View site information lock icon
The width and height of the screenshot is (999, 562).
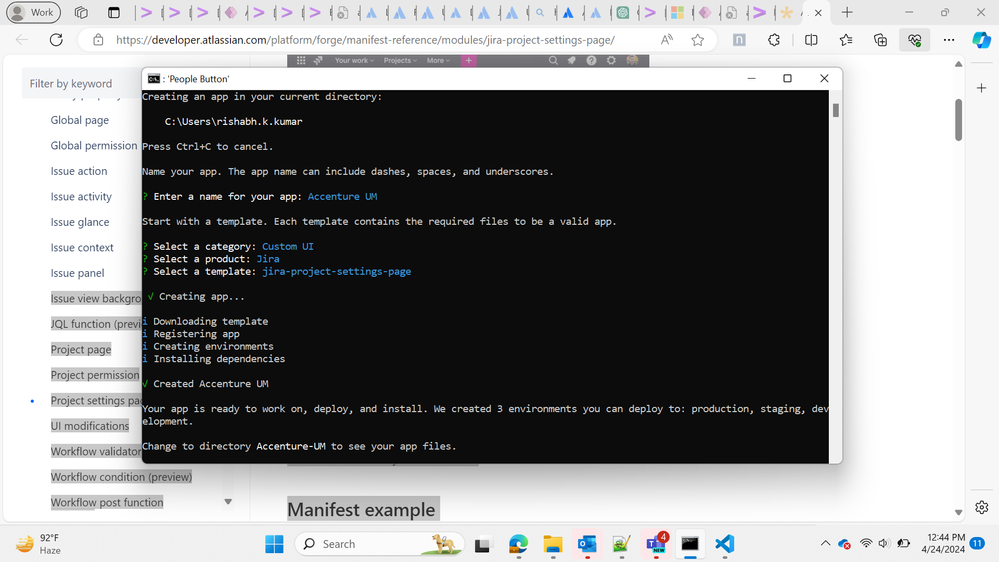[x=98, y=40]
